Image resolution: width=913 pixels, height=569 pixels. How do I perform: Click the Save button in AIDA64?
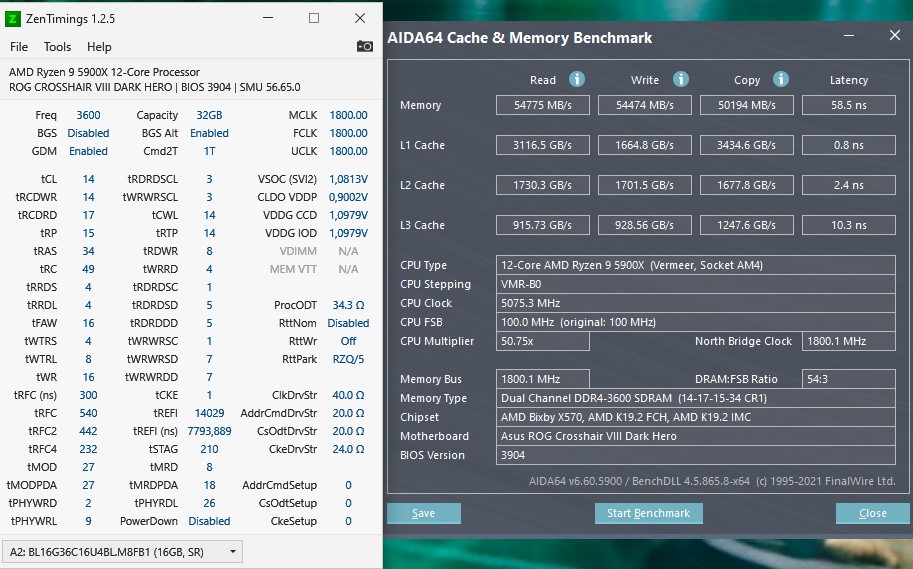[424, 513]
